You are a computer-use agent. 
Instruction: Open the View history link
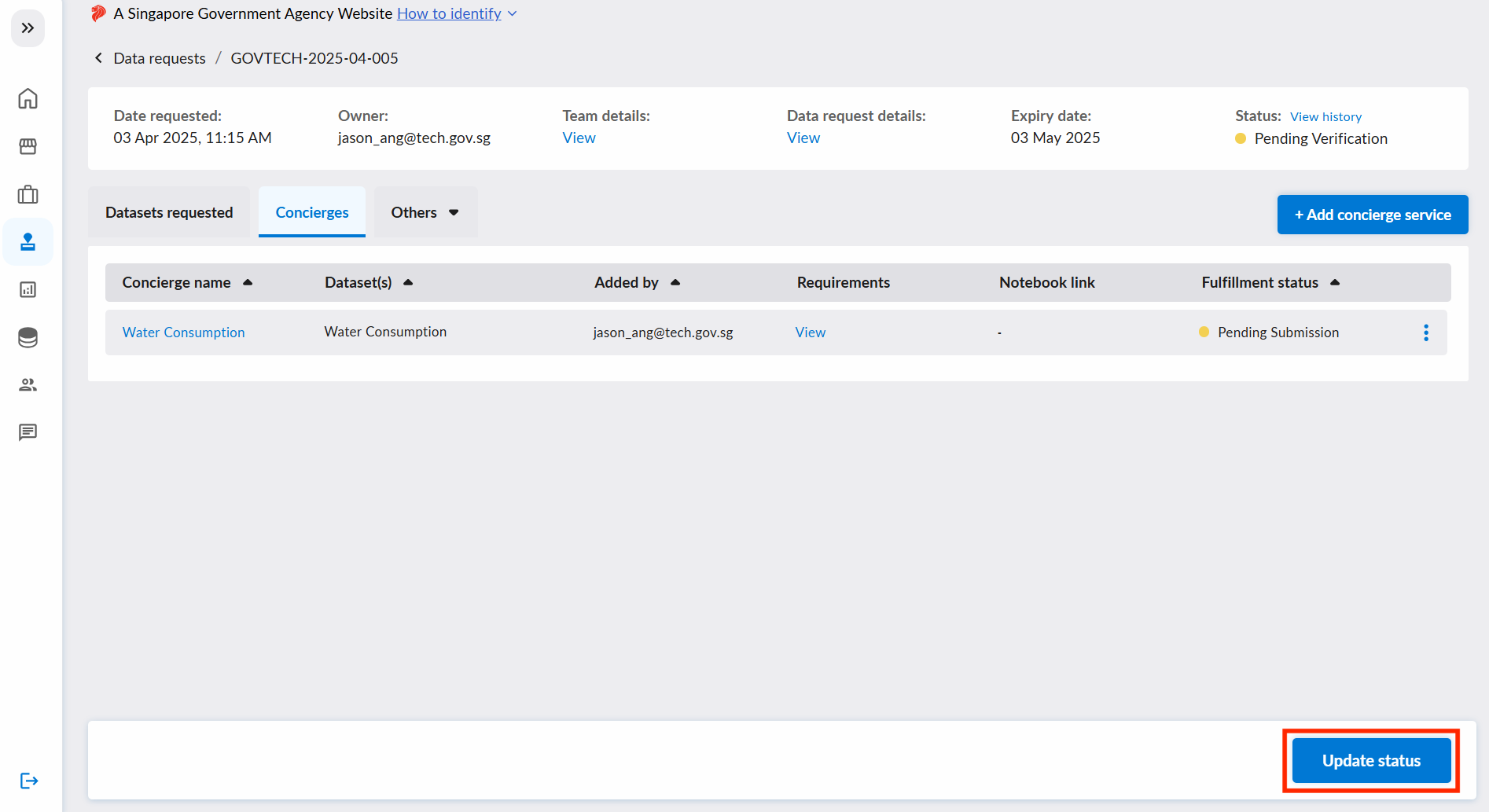pyautogui.click(x=1325, y=116)
